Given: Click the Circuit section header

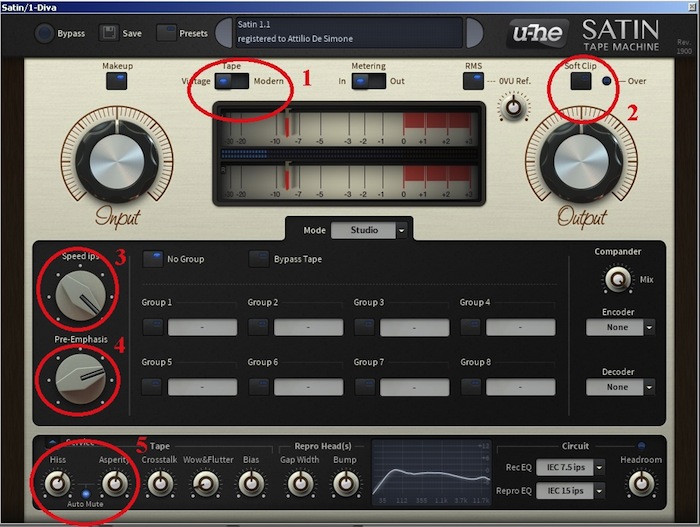Looking at the screenshot, I should tap(574, 446).
